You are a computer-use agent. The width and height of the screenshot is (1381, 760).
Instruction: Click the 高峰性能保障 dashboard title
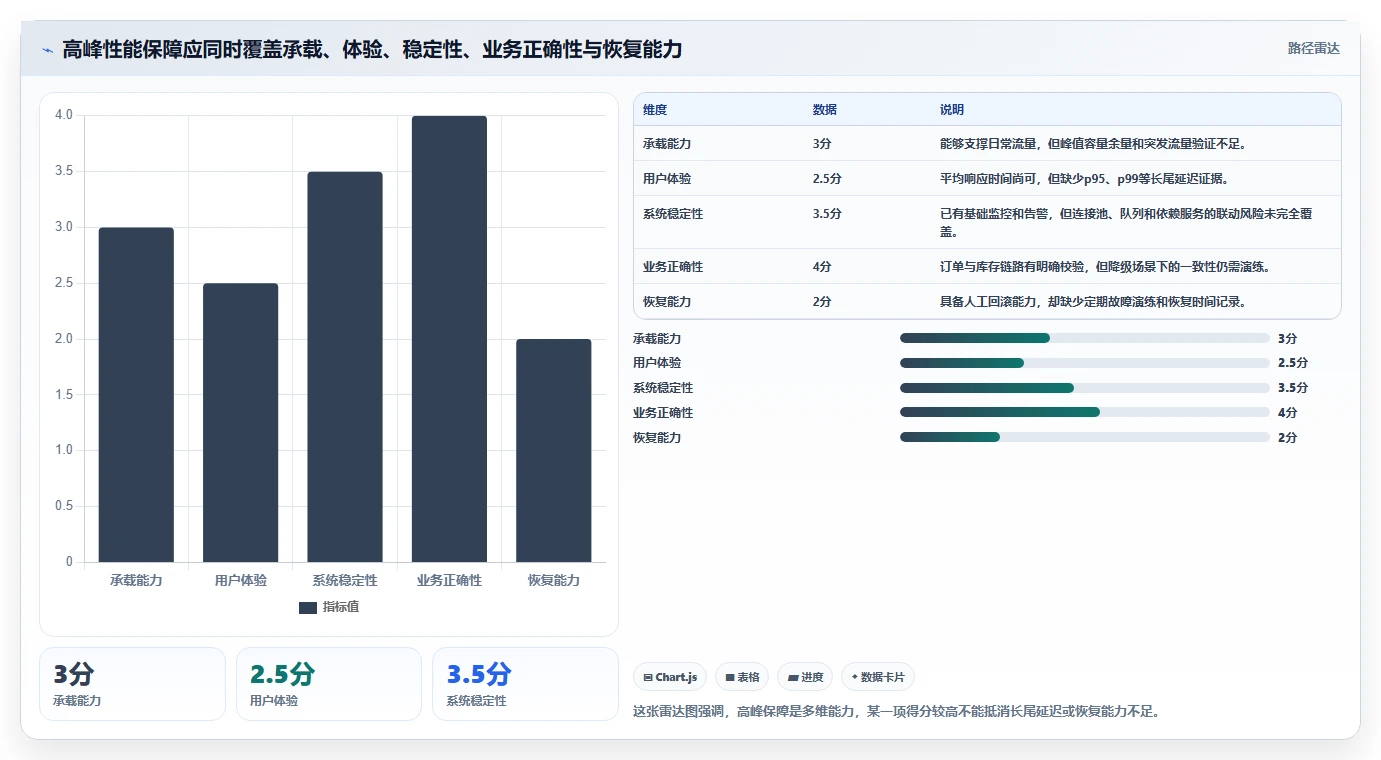372,49
